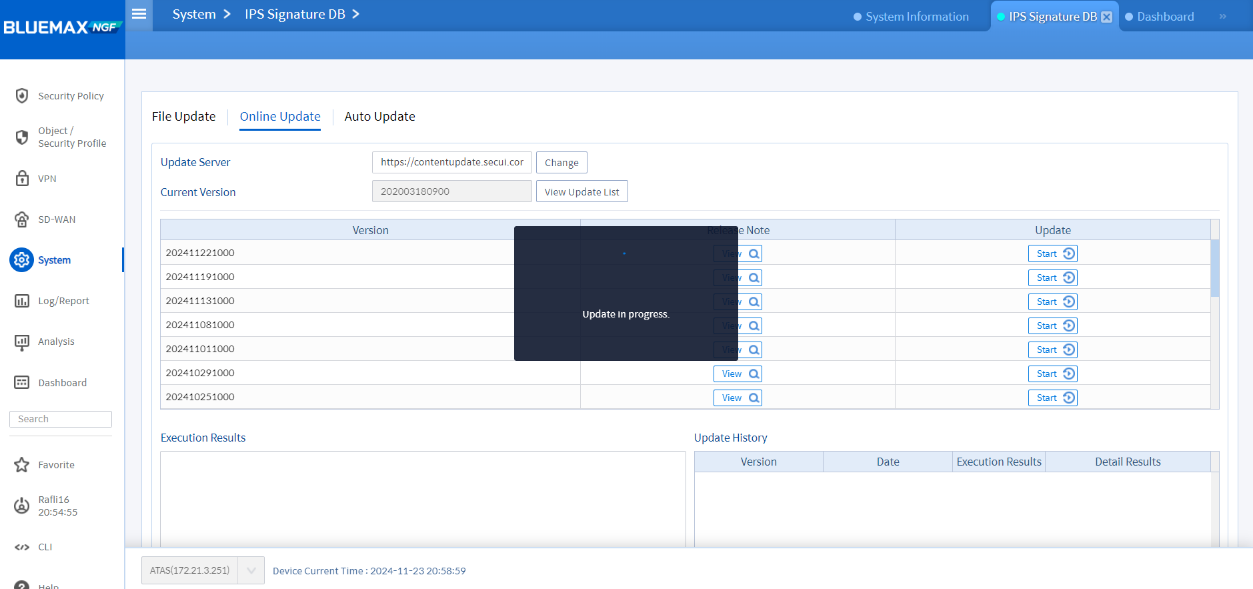
Task: Start update for version 202411221000
Action: [x=1053, y=254]
